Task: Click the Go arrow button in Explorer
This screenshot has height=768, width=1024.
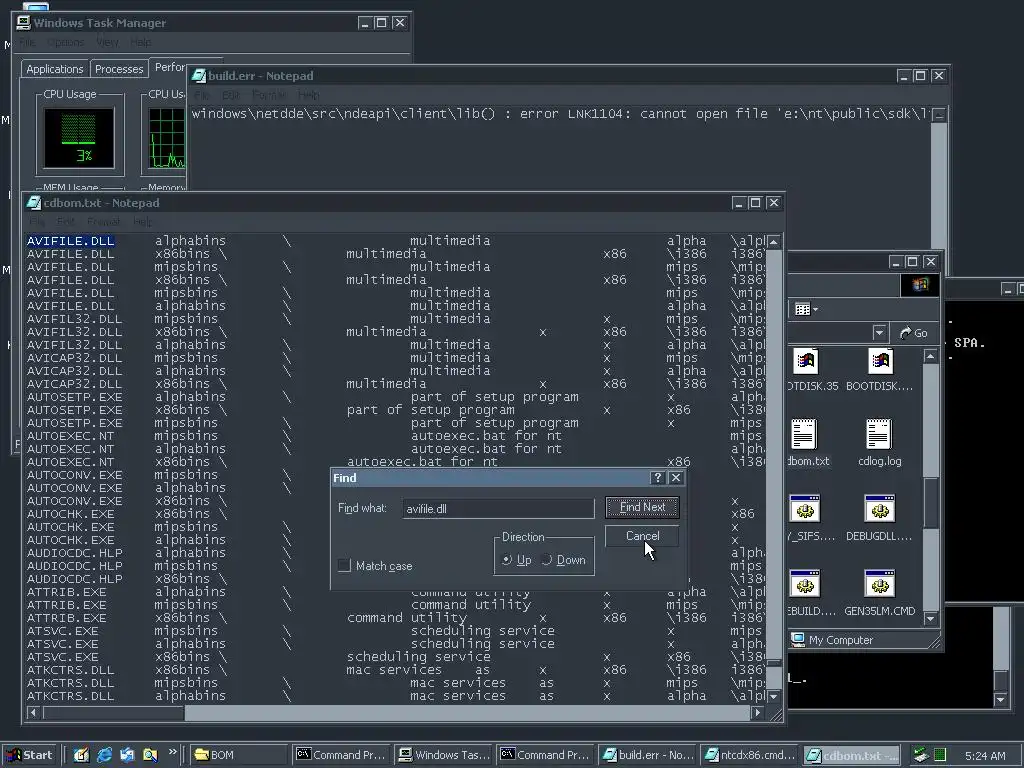Action: click(914, 333)
